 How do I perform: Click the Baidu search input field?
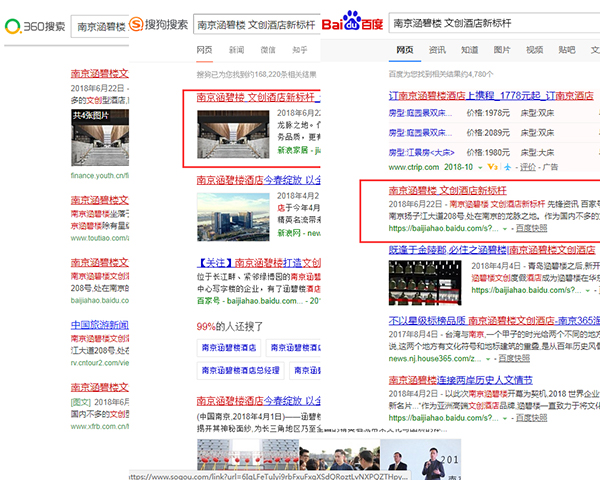(x=490, y=21)
